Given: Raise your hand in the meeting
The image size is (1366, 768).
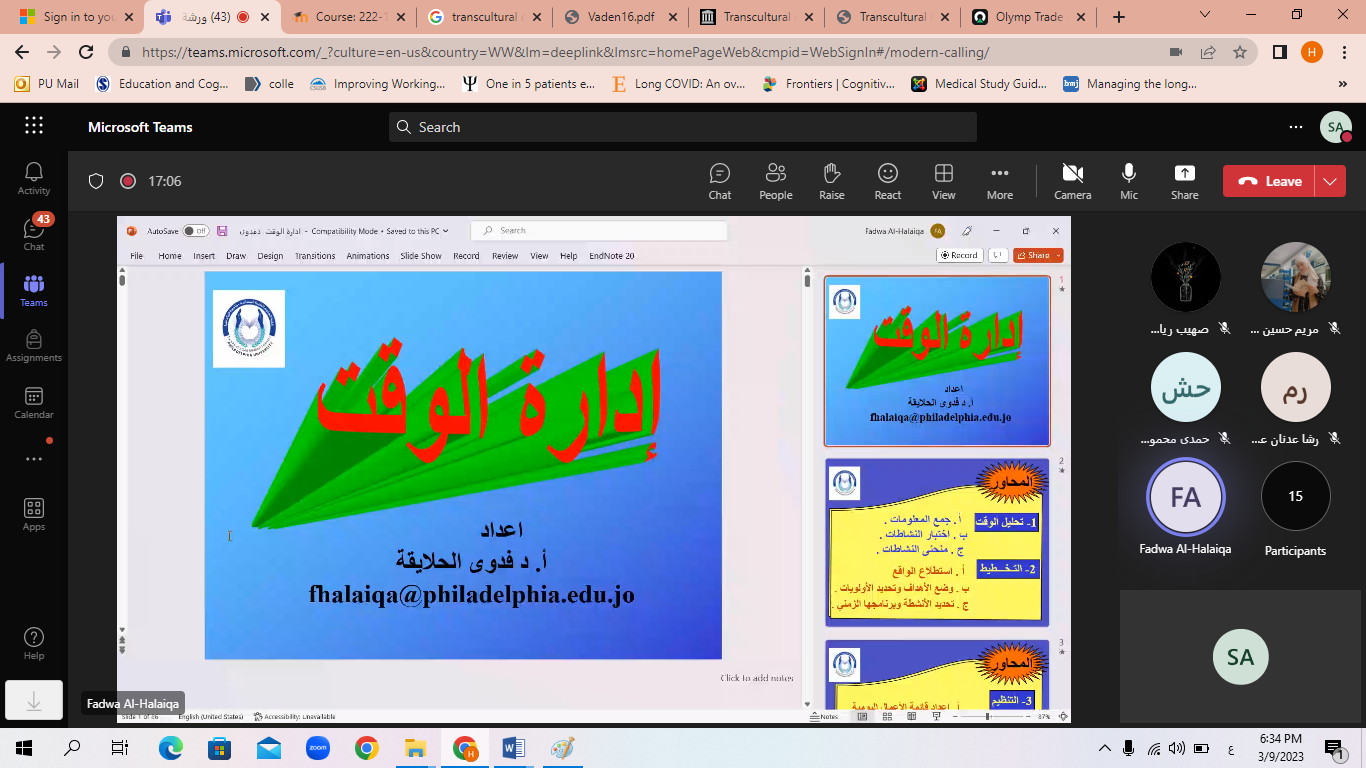Looking at the screenshot, I should point(831,181).
